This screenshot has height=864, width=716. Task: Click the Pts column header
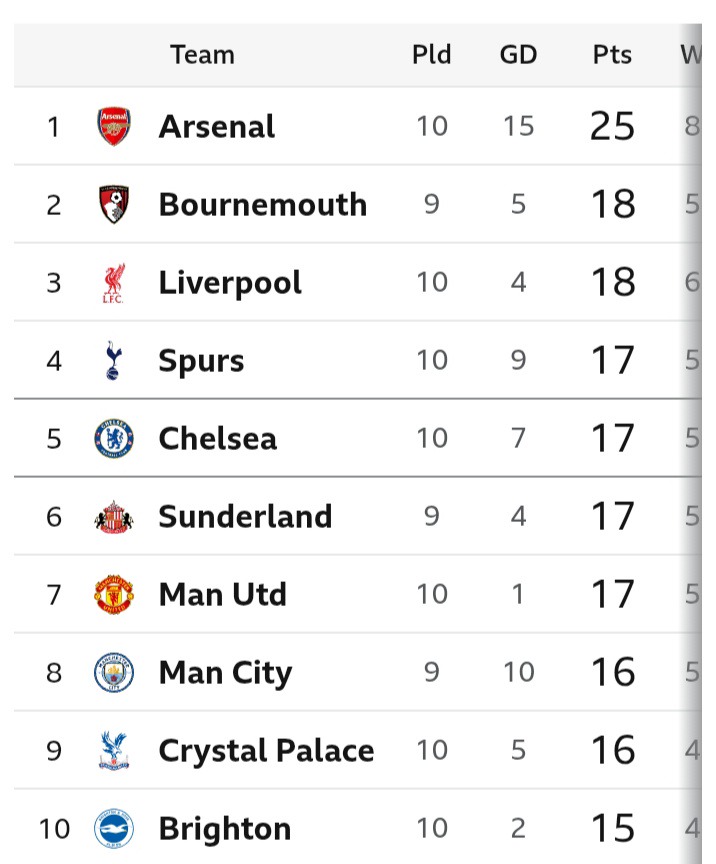click(612, 54)
